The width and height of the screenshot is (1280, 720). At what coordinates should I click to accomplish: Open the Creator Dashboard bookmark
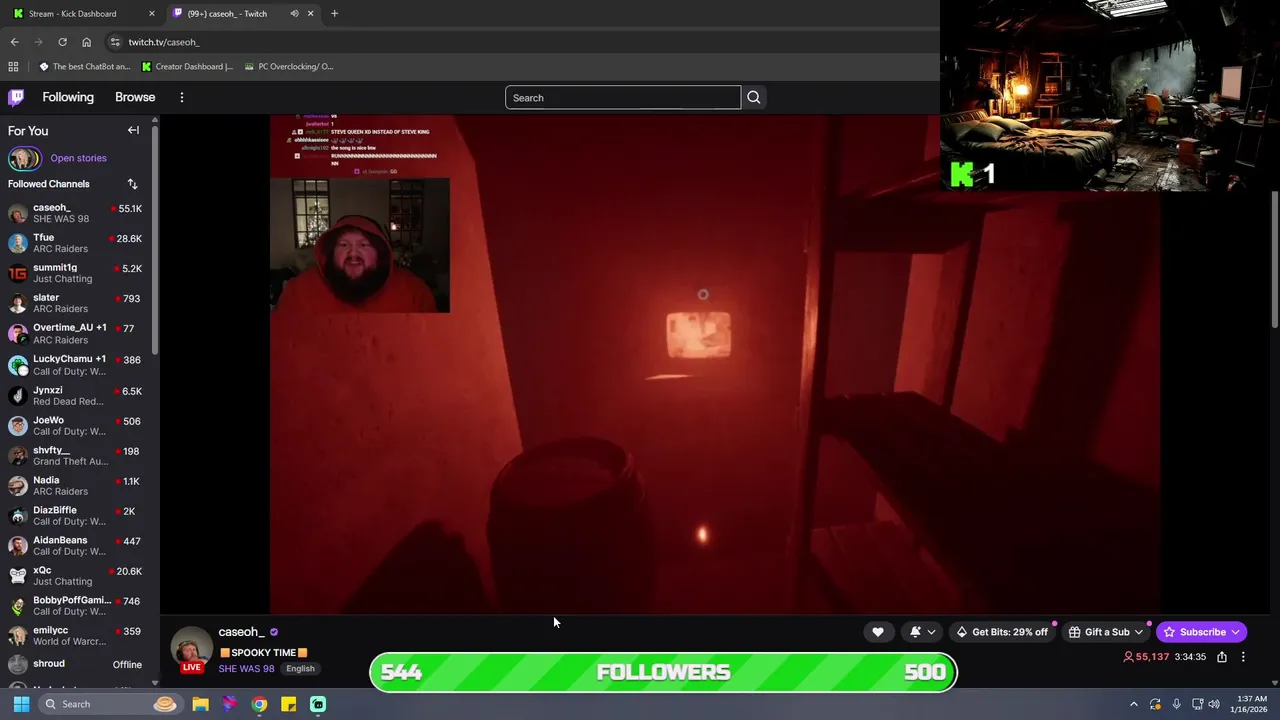pyautogui.click(x=187, y=67)
